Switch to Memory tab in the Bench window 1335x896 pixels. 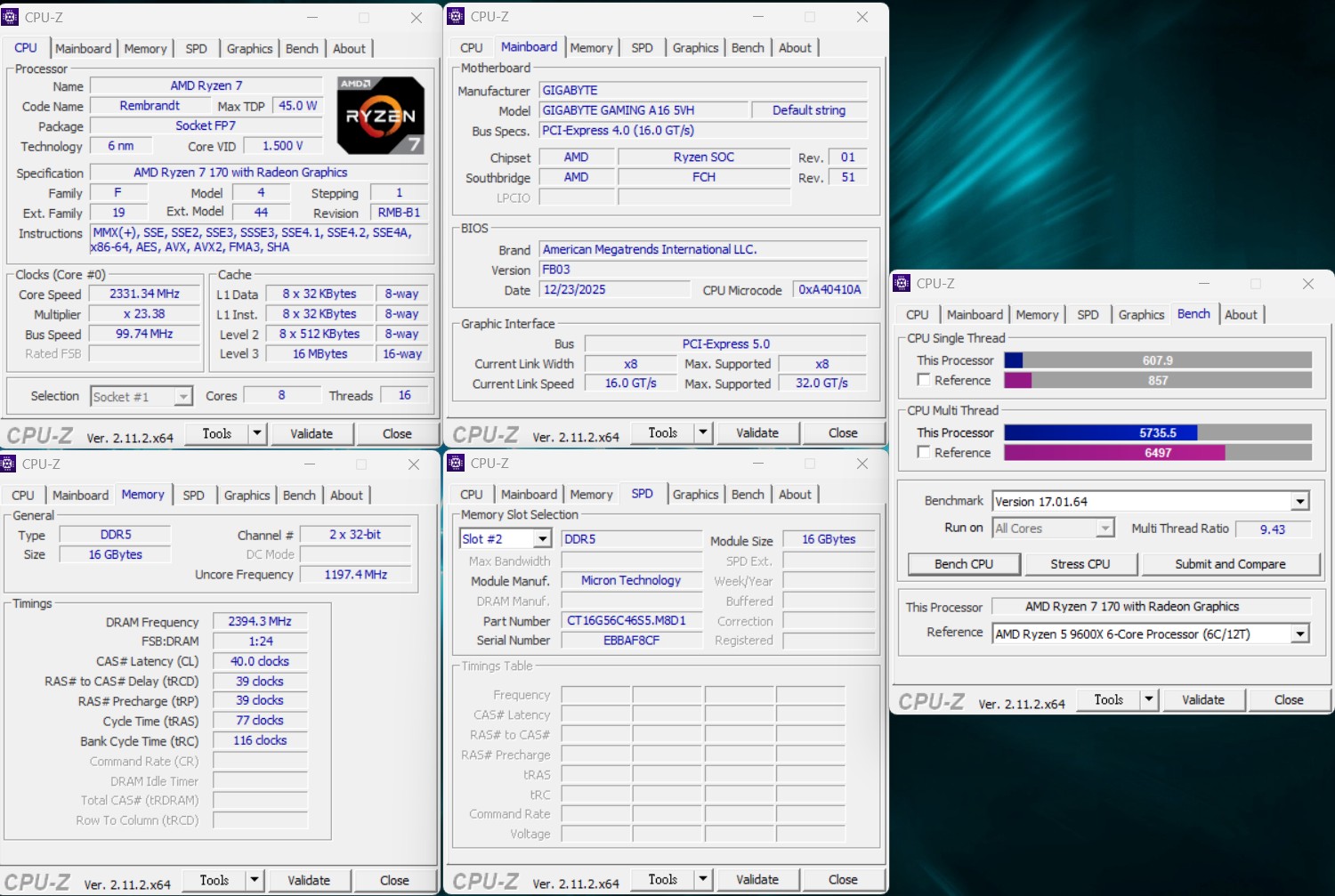(x=1037, y=315)
